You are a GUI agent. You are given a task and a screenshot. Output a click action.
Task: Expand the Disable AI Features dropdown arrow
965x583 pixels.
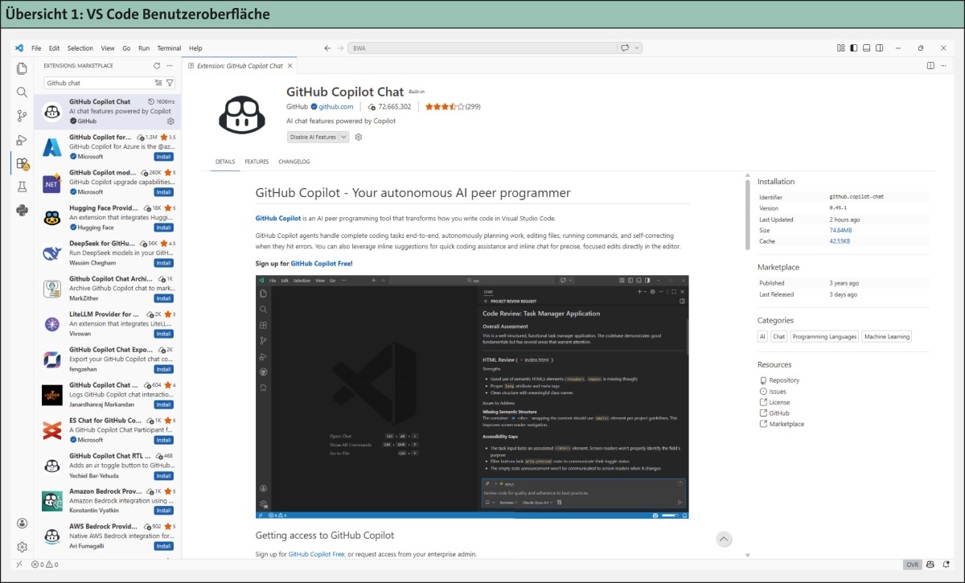(x=344, y=137)
